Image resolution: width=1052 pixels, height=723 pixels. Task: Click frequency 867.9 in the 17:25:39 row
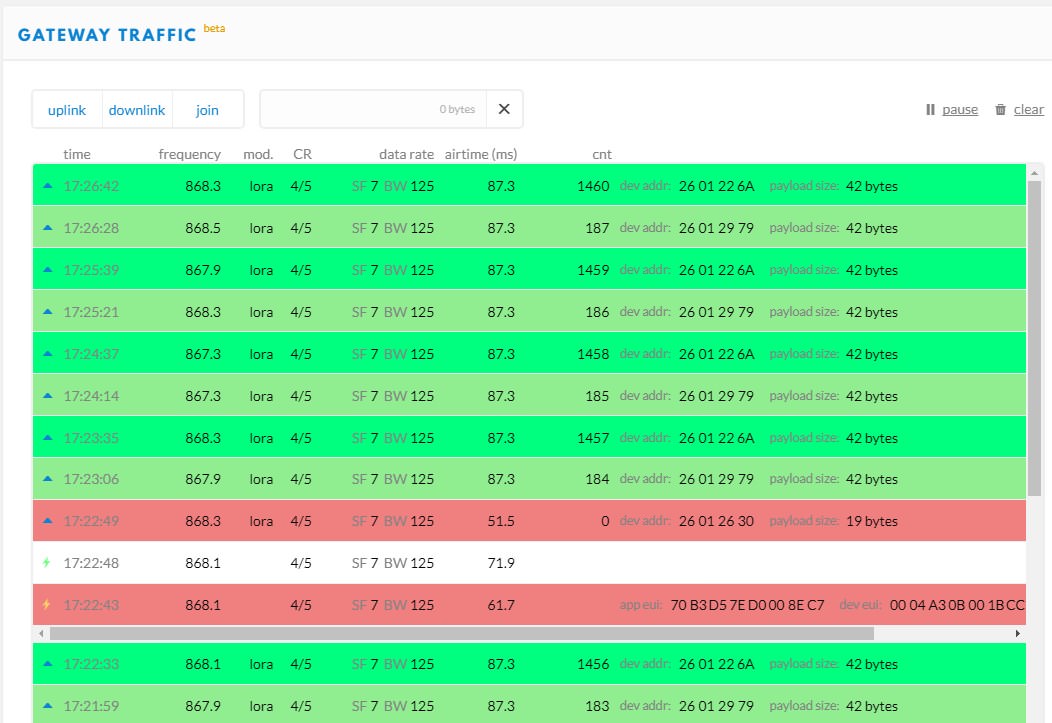pyautogui.click(x=203, y=270)
